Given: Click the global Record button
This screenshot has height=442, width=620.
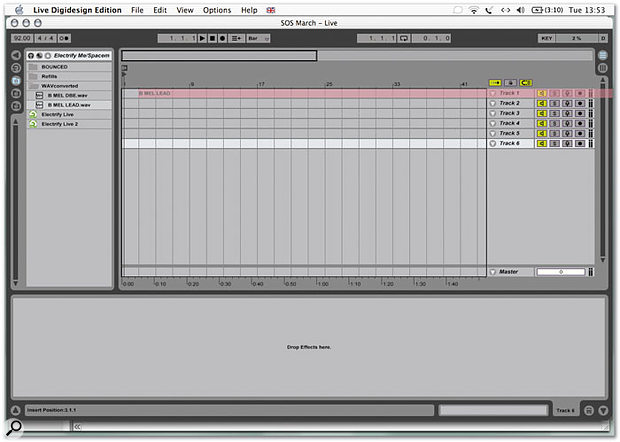Looking at the screenshot, I should pos(223,38).
